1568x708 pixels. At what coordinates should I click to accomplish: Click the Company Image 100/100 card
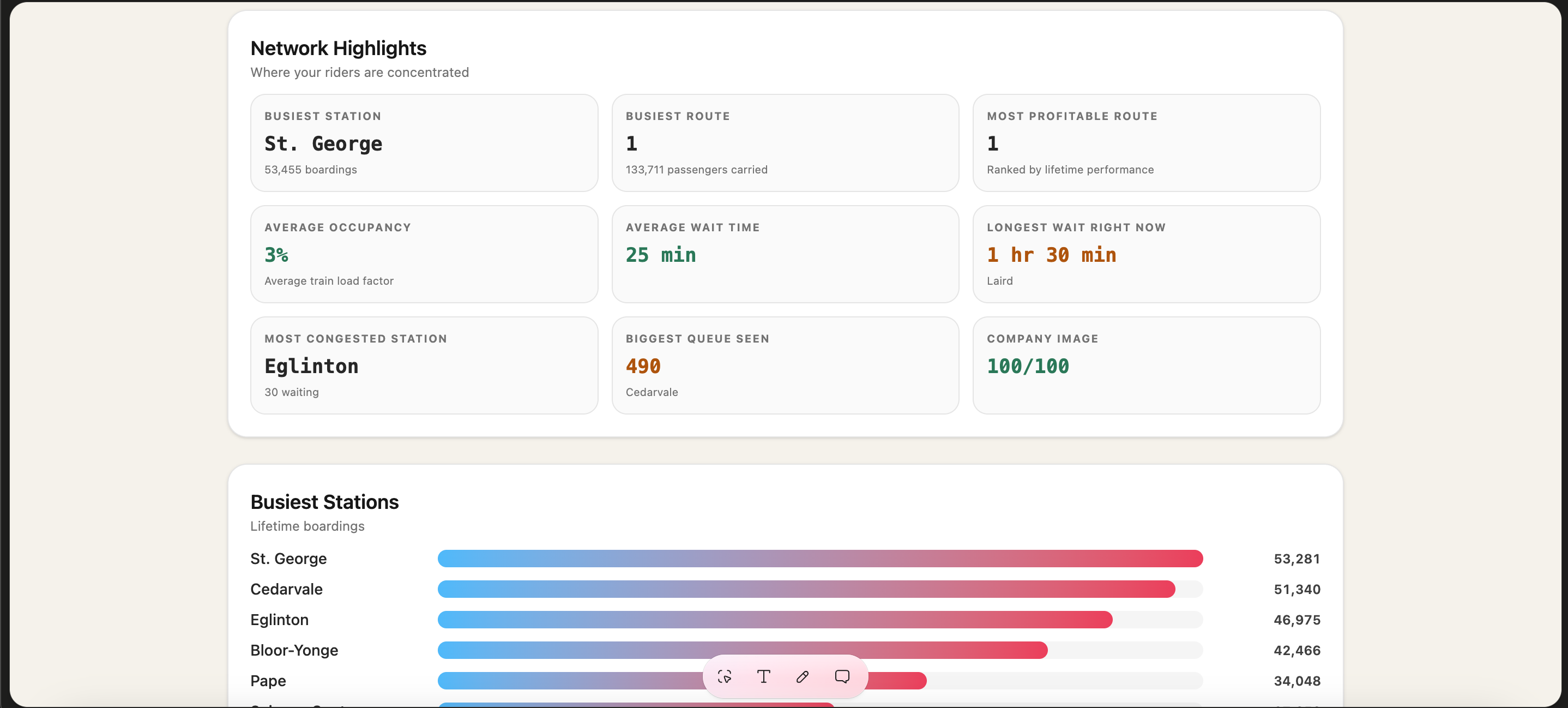(x=1146, y=365)
